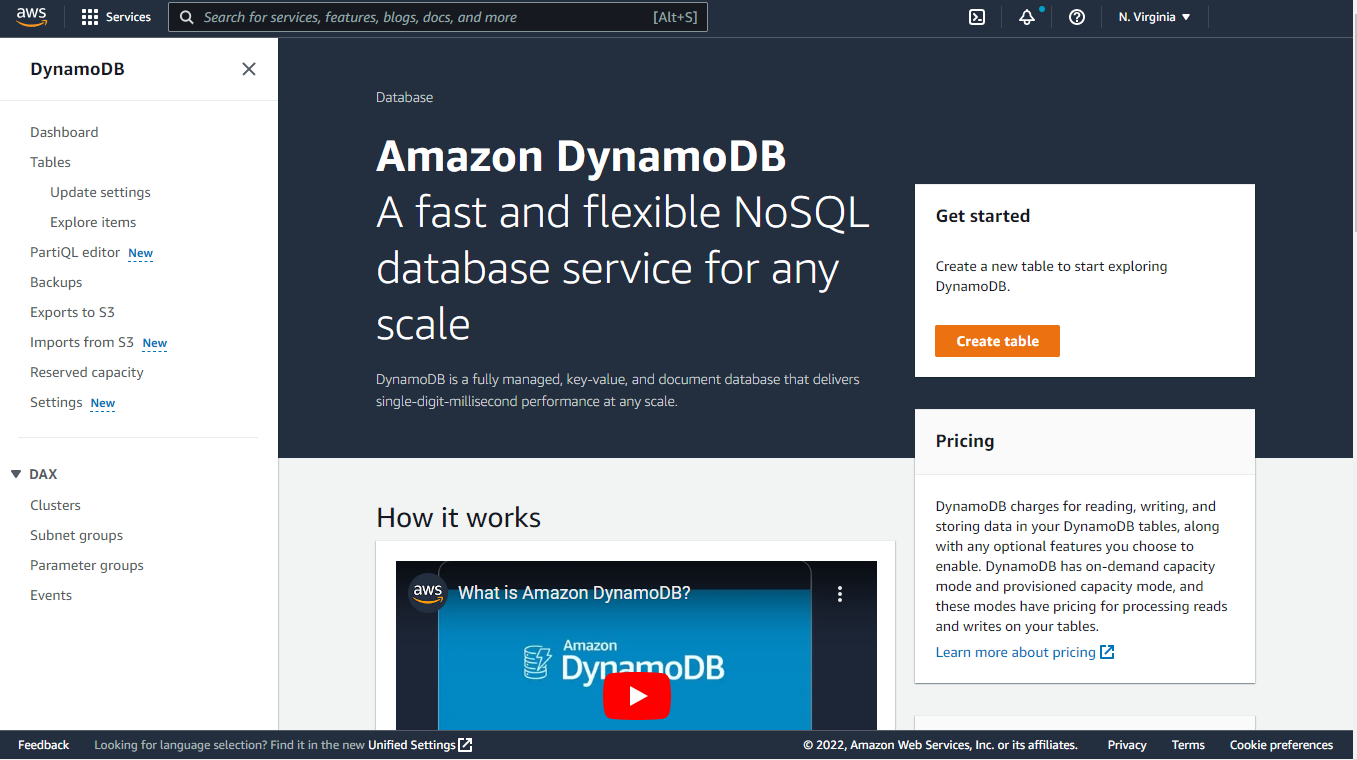Play the What is Amazon DynamoDB video

pos(636,696)
